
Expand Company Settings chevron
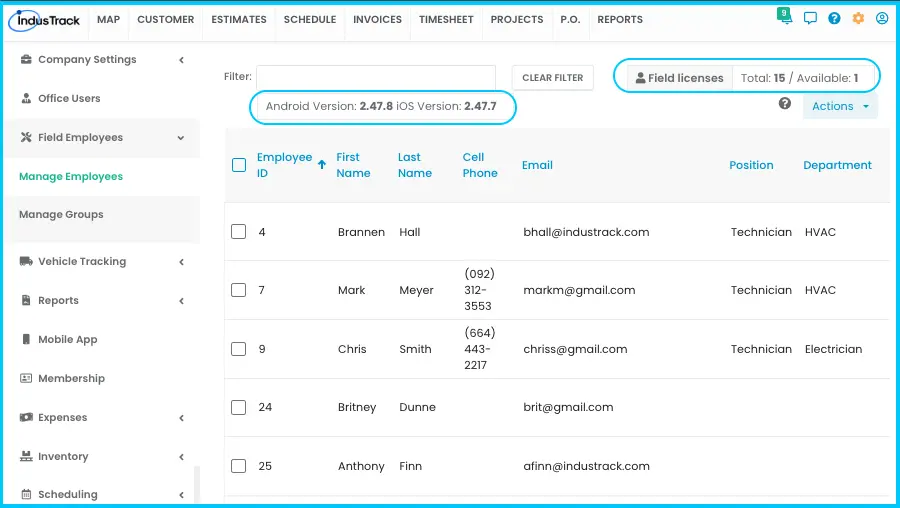click(181, 60)
